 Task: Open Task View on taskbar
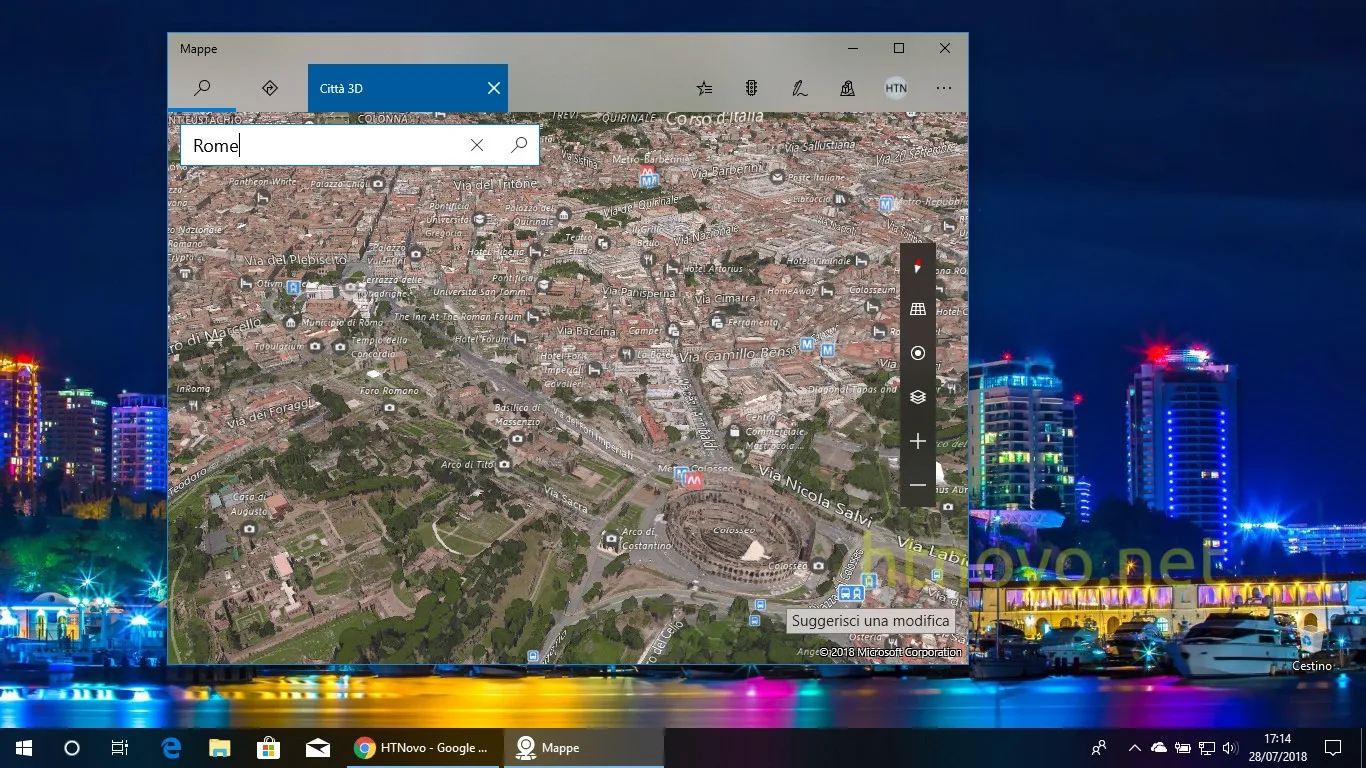click(x=119, y=747)
